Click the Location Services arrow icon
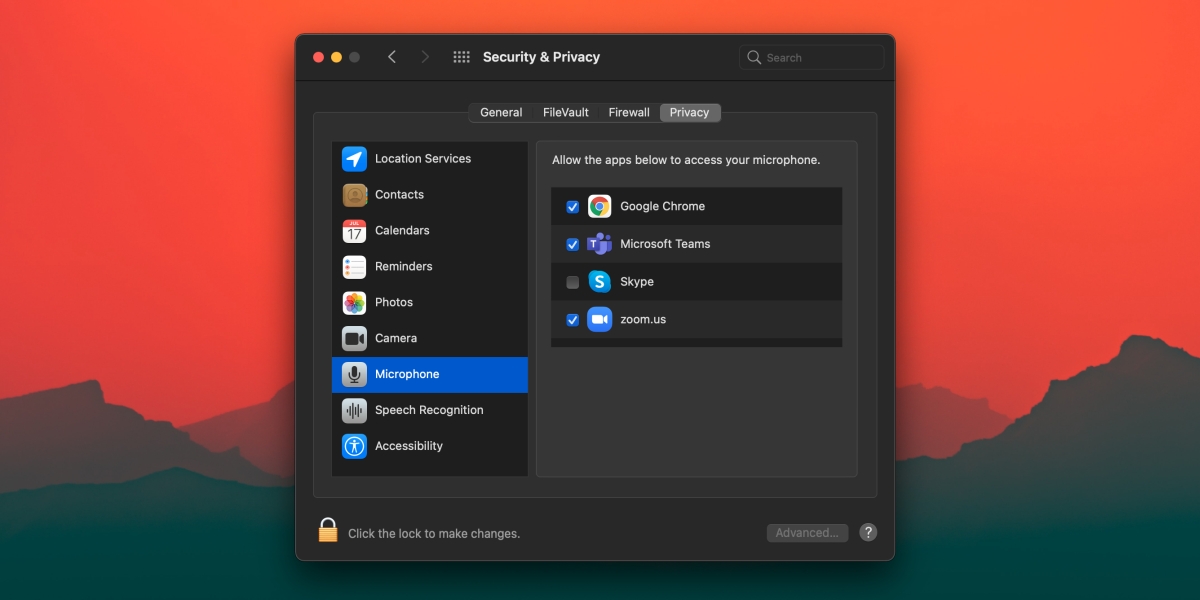This screenshot has width=1200, height=600. coord(354,159)
